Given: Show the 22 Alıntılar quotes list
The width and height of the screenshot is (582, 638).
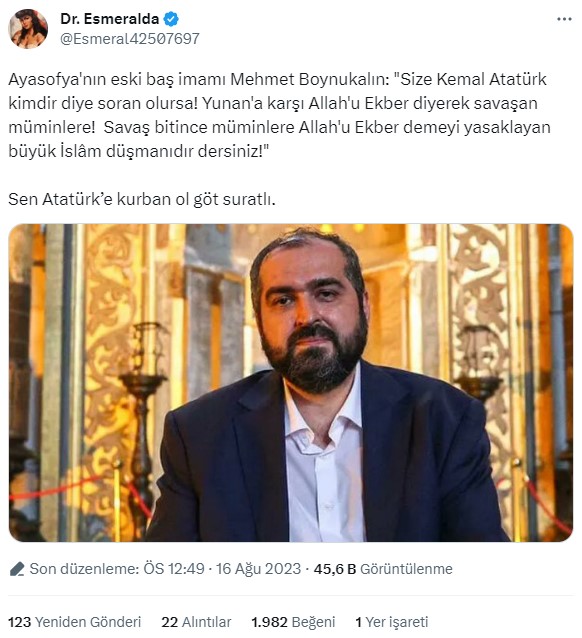Looking at the screenshot, I should [x=196, y=622].
